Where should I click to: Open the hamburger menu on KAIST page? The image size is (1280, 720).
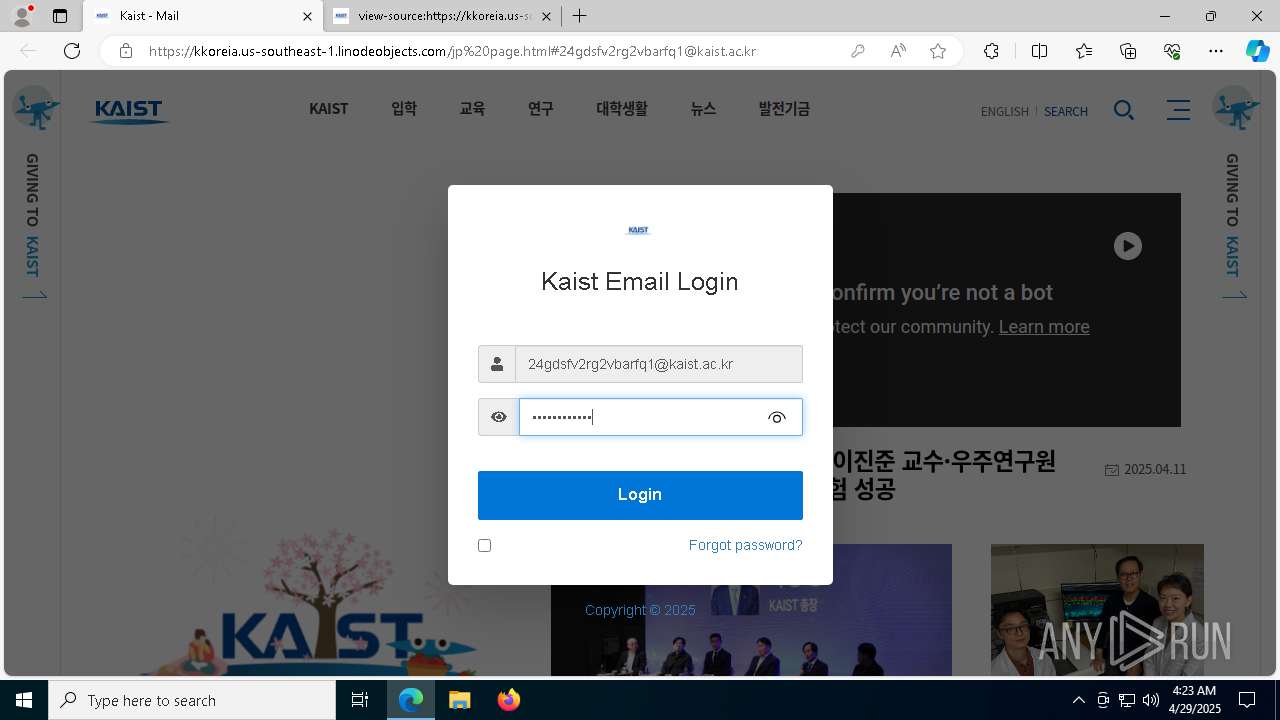(x=1178, y=110)
